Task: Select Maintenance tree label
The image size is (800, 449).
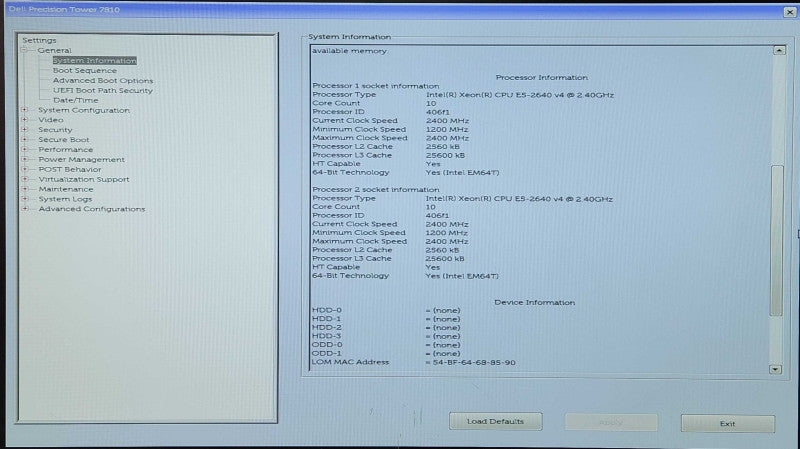Action: click(66, 189)
